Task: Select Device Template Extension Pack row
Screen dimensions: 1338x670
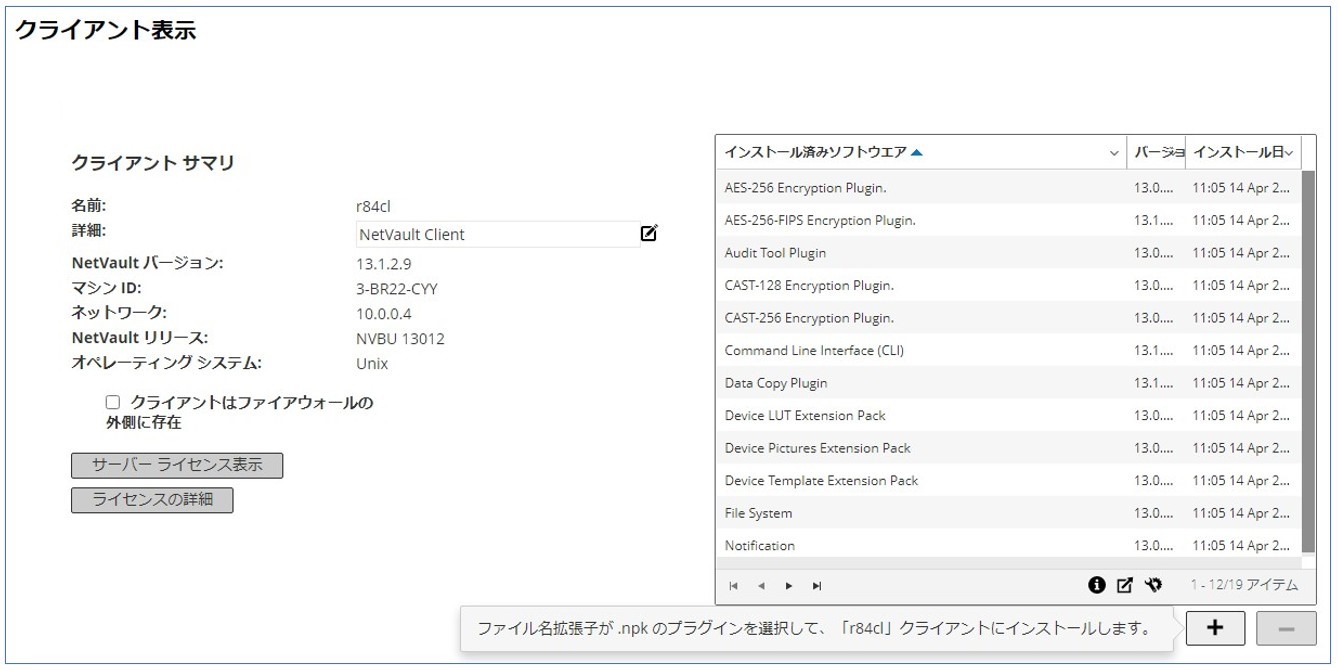Action: [x=1009, y=480]
